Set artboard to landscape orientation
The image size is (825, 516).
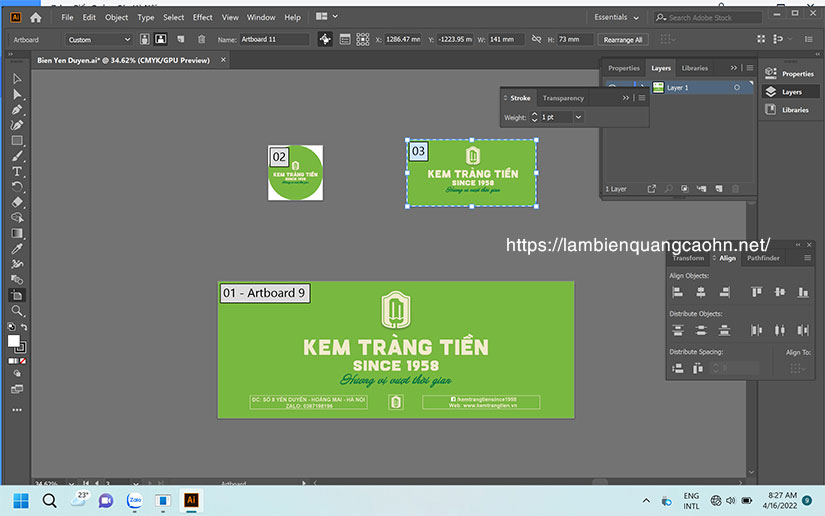[x=161, y=39]
